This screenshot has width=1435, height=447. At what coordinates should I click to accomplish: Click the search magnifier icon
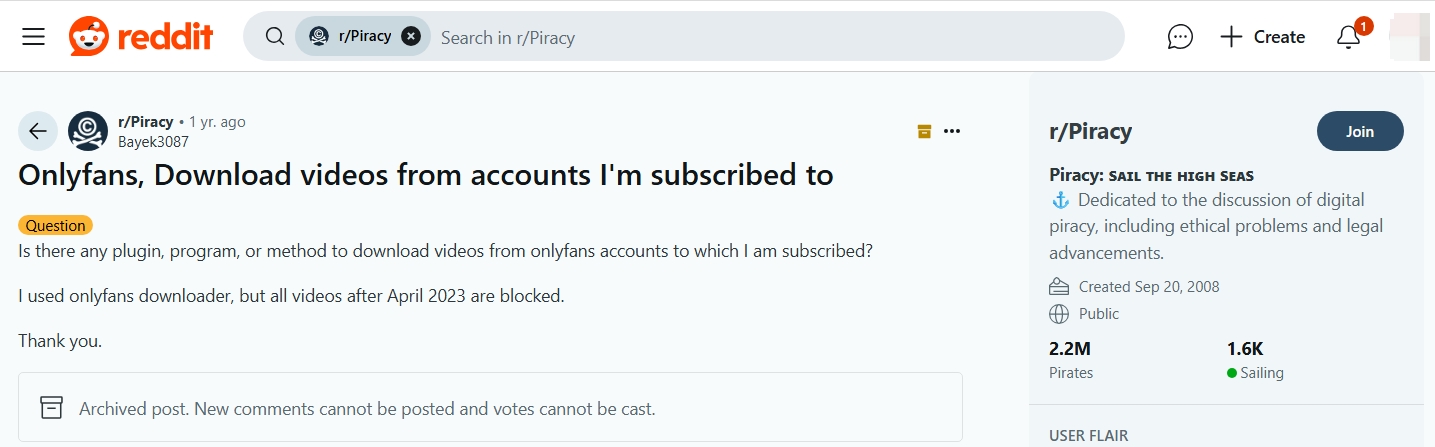[x=275, y=37]
